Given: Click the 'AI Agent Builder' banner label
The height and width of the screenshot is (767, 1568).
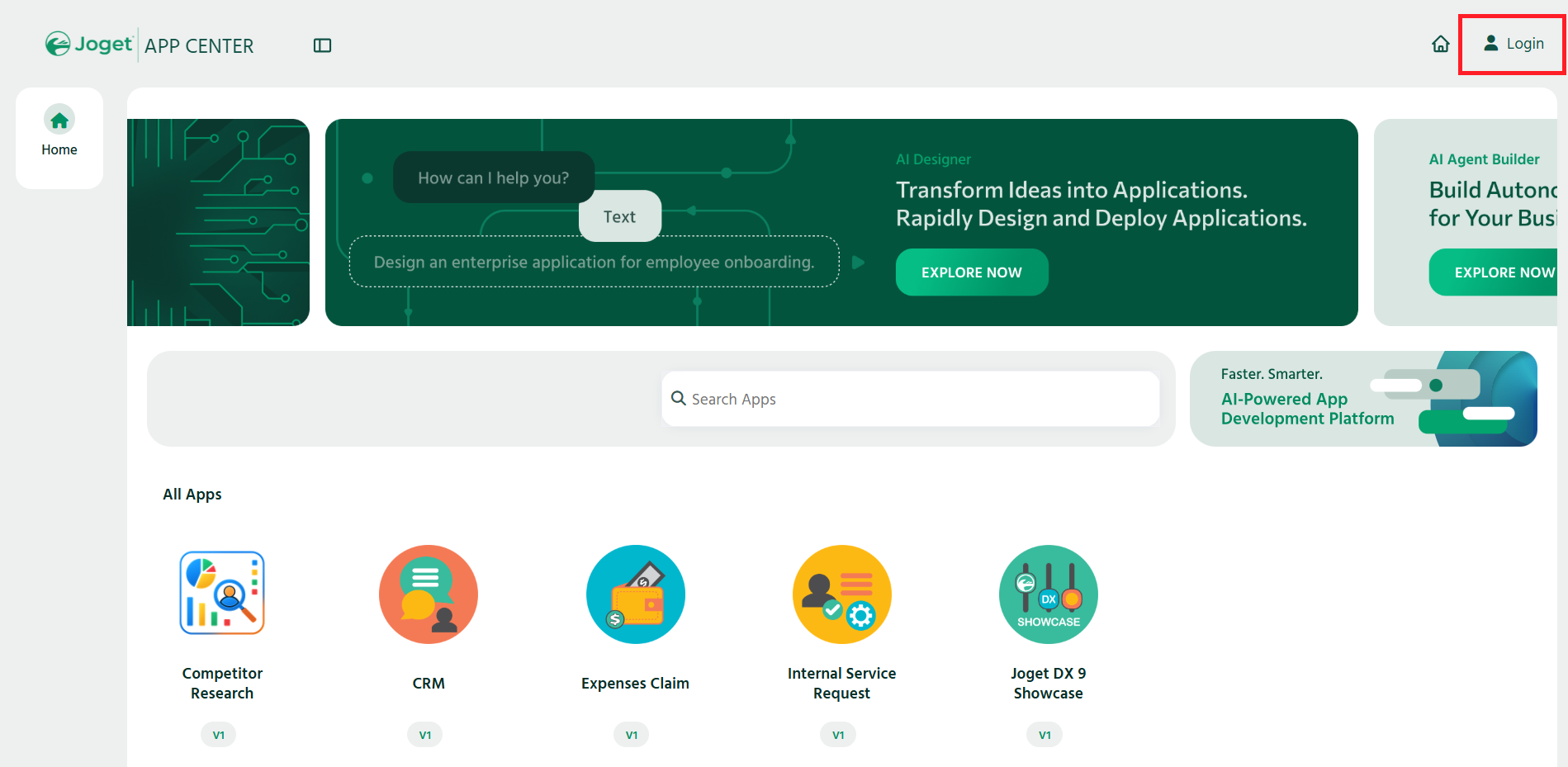Looking at the screenshot, I should coord(1484,159).
